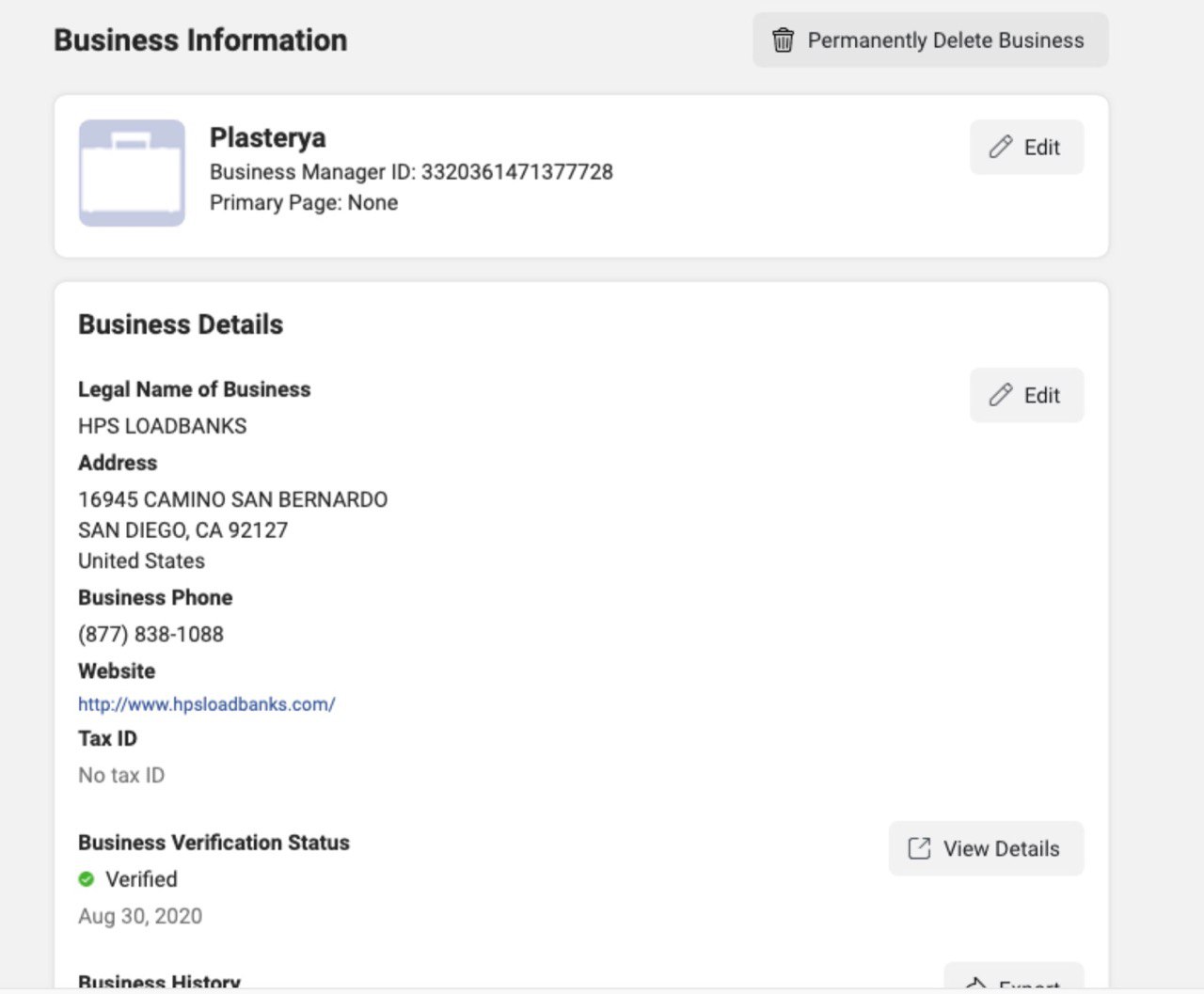Open the View Details button
Viewport: 1204px width, 994px height.
pos(986,849)
